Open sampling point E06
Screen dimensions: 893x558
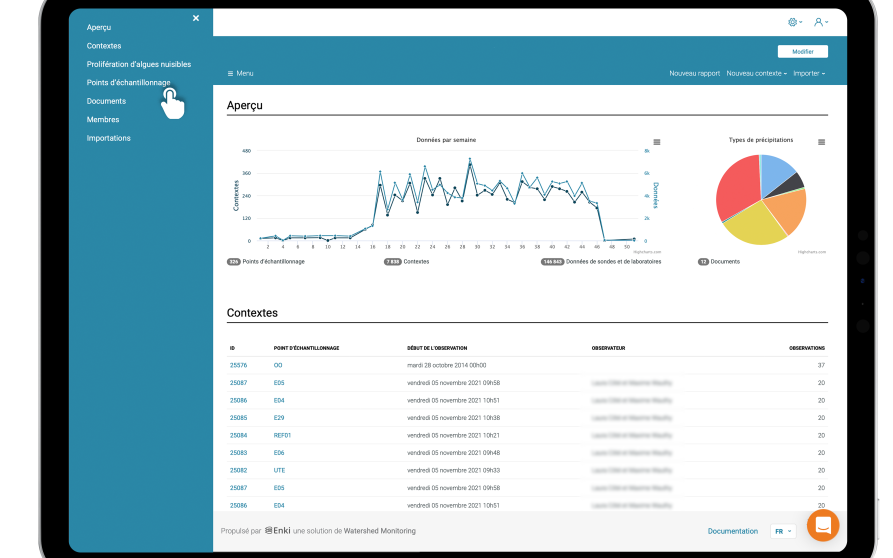278,453
